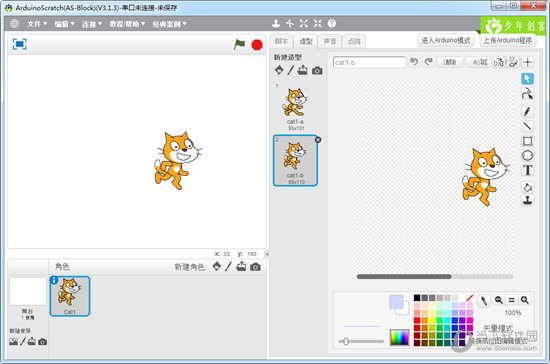Paint a new costume
Screen dimensions: 550x364
point(290,70)
